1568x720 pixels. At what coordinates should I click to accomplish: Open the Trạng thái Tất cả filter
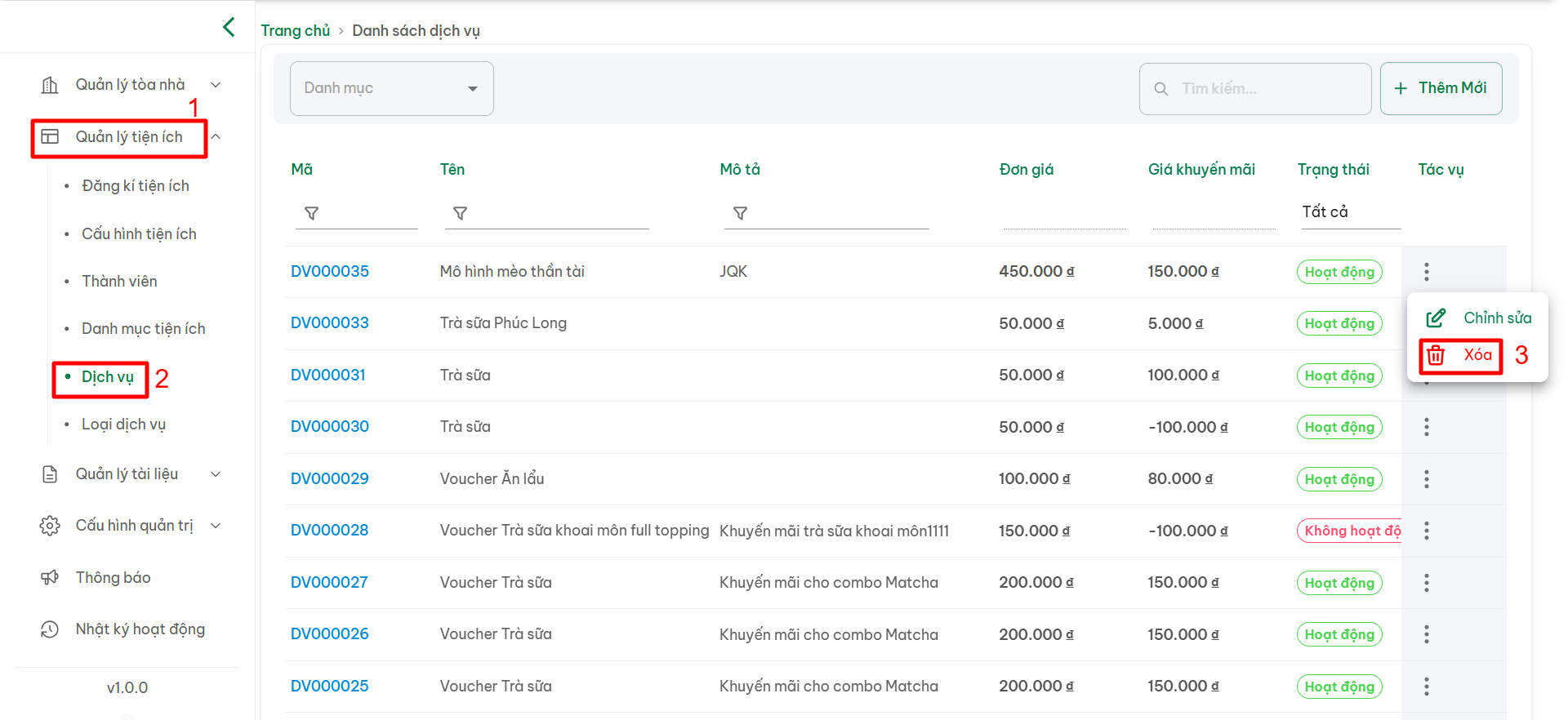[x=1349, y=212]
